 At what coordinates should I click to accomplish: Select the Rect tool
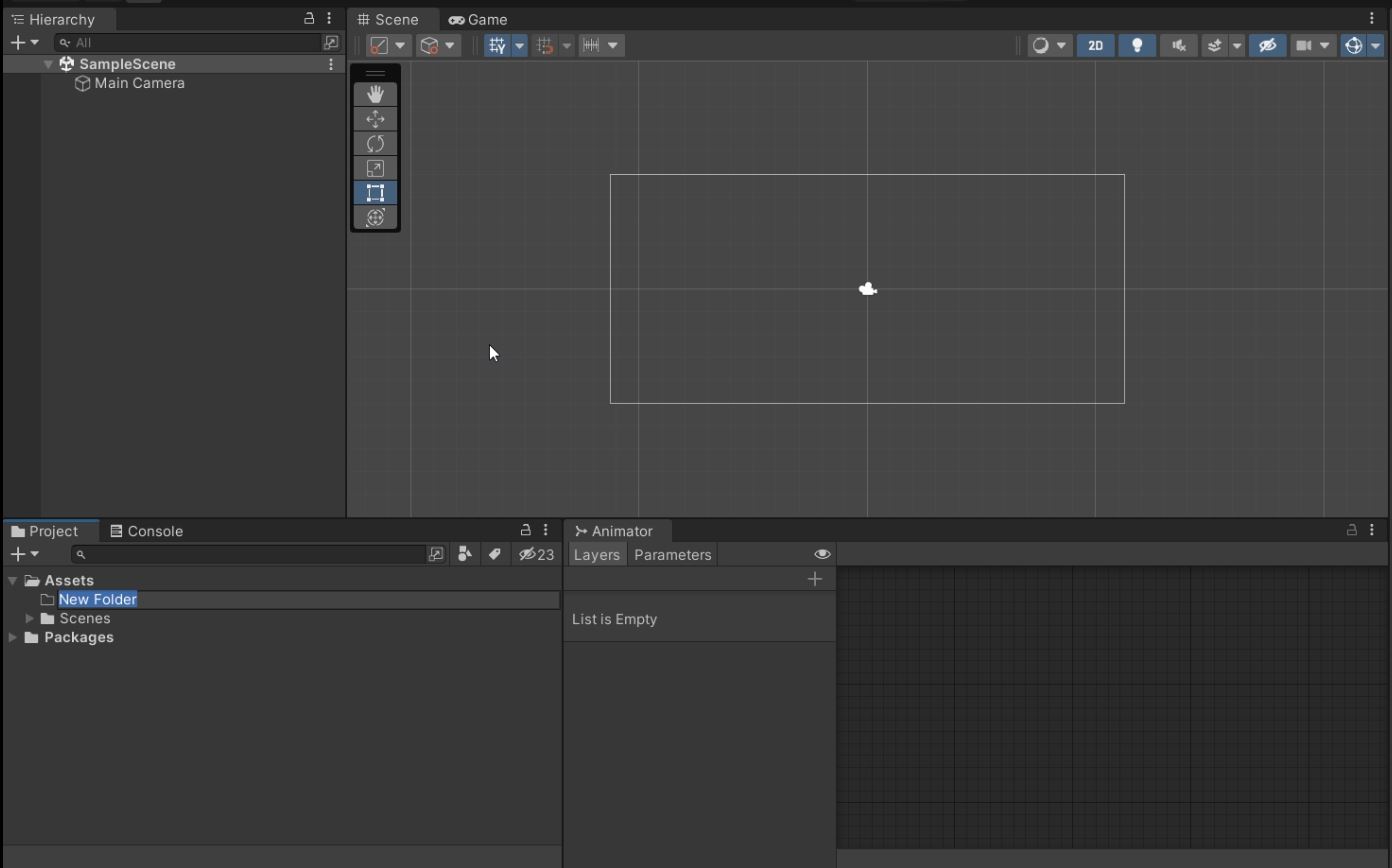click(375, 193)
